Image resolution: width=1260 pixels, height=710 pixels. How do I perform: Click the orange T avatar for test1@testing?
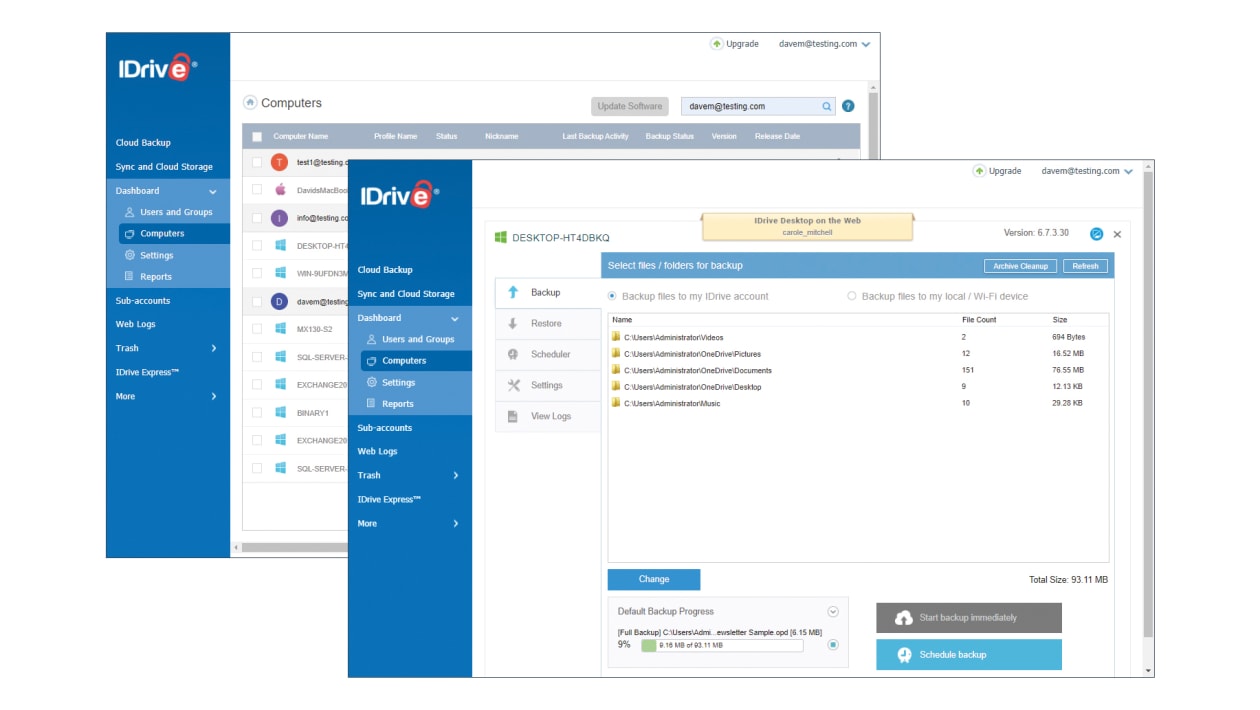[x=280, y=162]
